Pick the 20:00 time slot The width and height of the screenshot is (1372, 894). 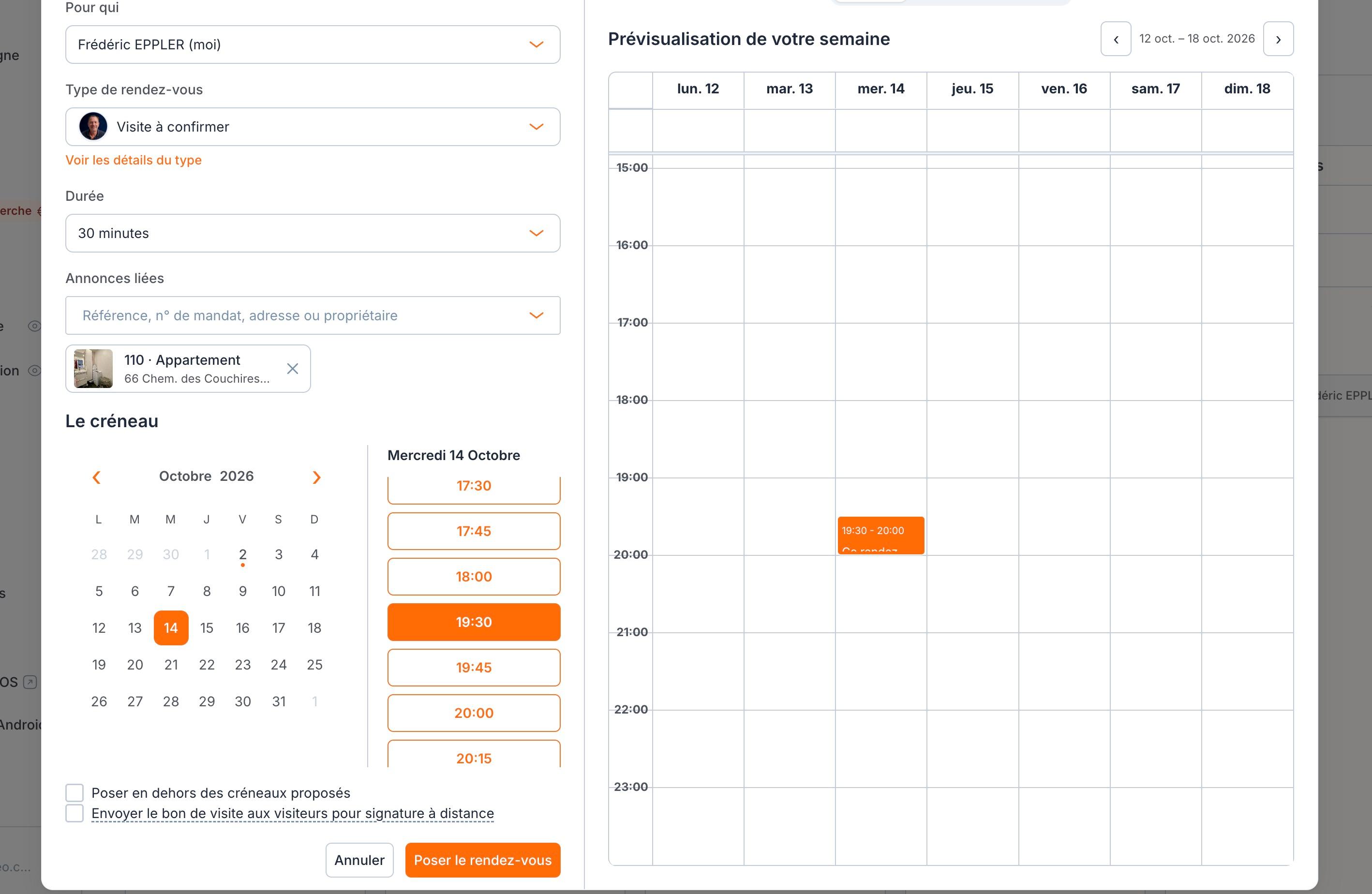(474, 713)
